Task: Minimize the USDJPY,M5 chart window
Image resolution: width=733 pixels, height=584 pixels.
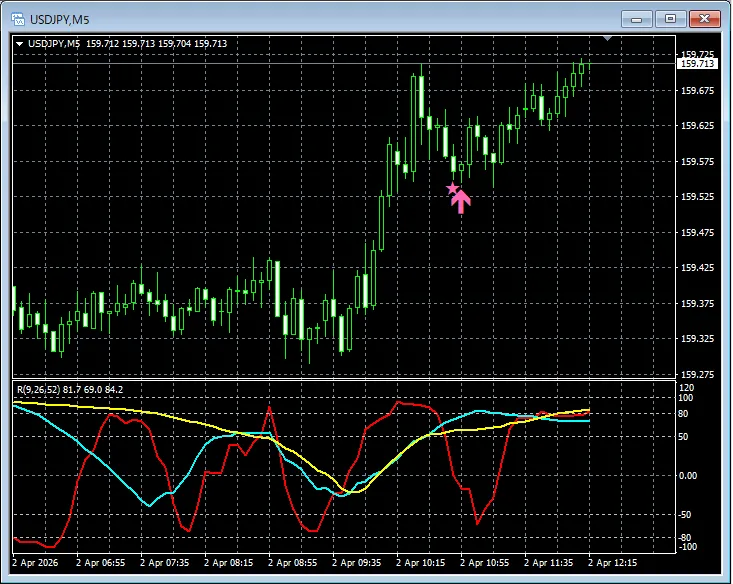Action: [637, 19]
